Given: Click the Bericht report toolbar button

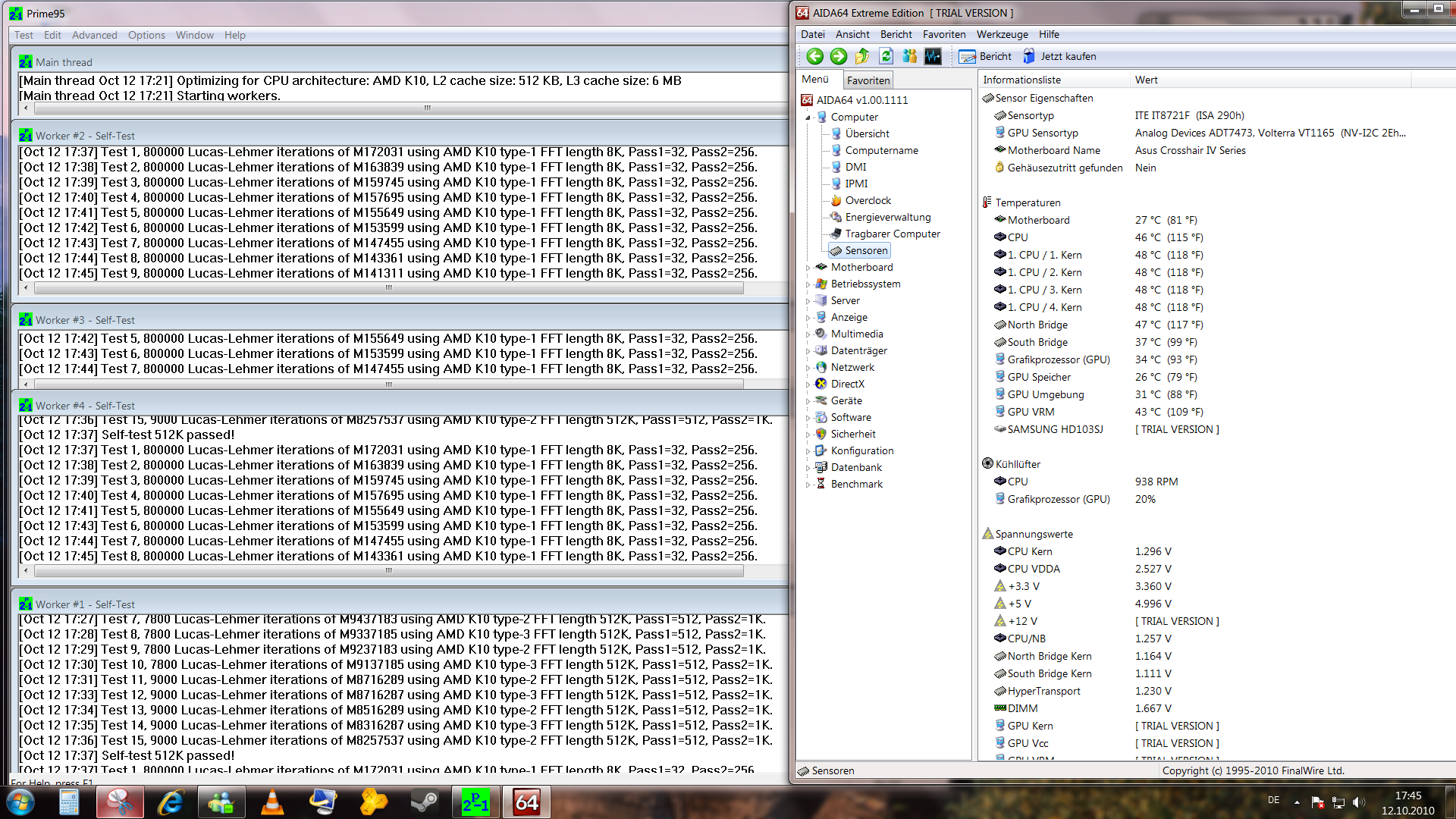Looking at the screenshot, I should point(985,56).
